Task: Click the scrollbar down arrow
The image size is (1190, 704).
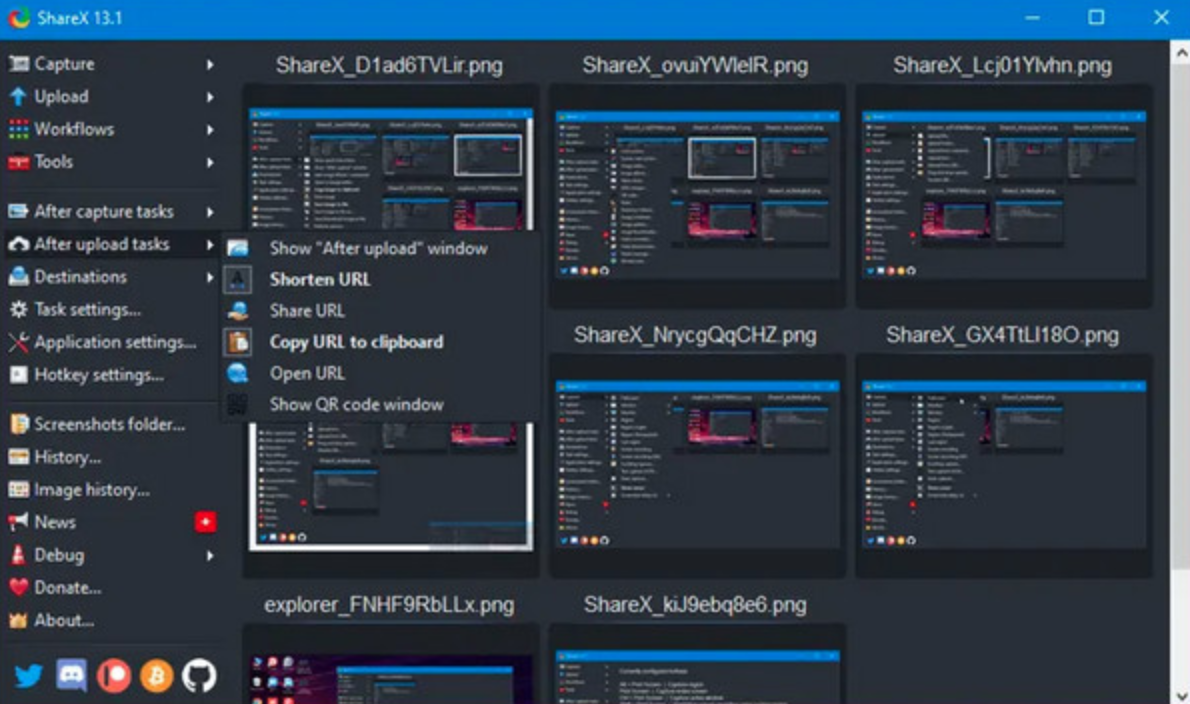Action: [x=1180, y=694]
